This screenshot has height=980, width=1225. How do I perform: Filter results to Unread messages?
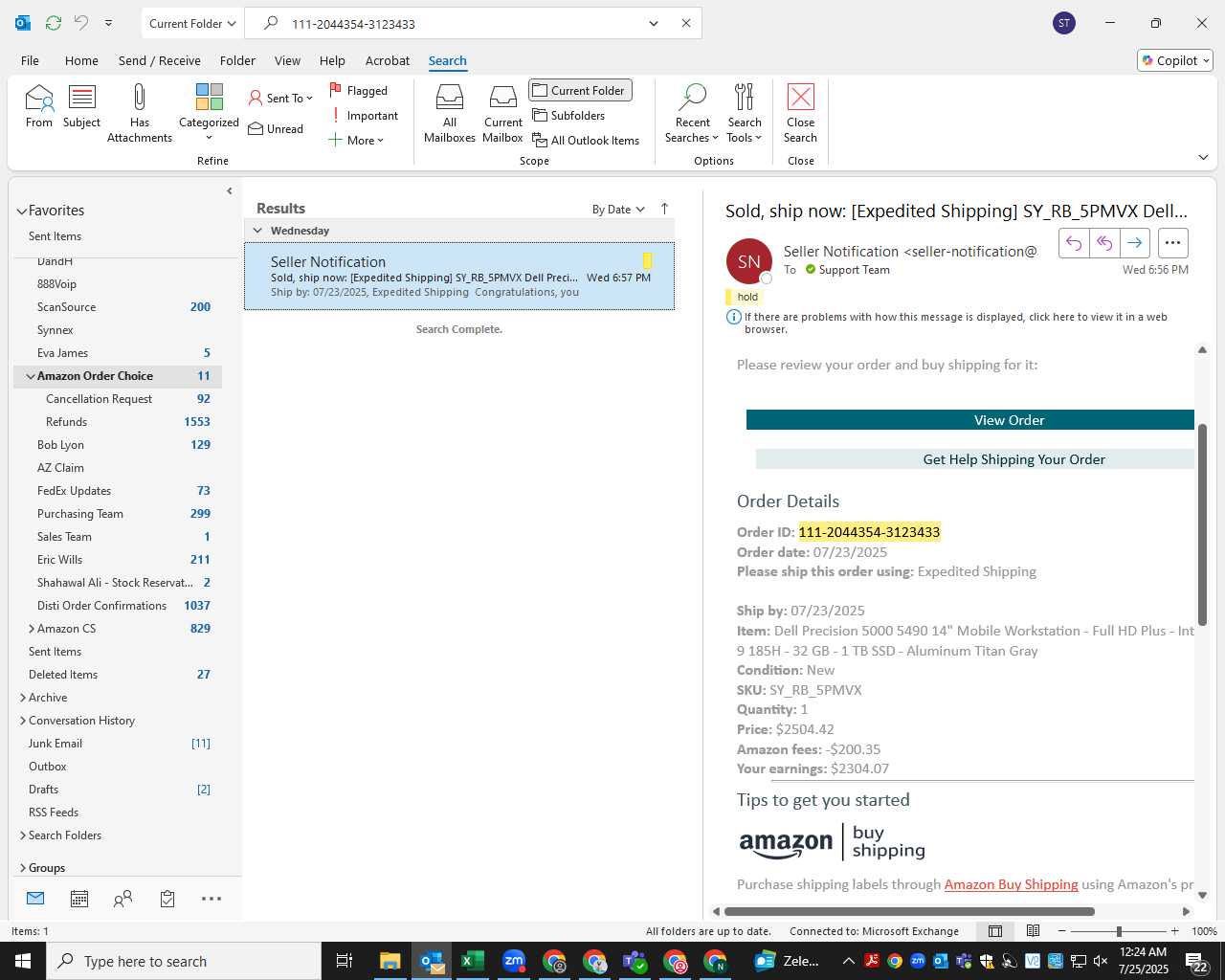pyautogui.click(x=276, y=129)
